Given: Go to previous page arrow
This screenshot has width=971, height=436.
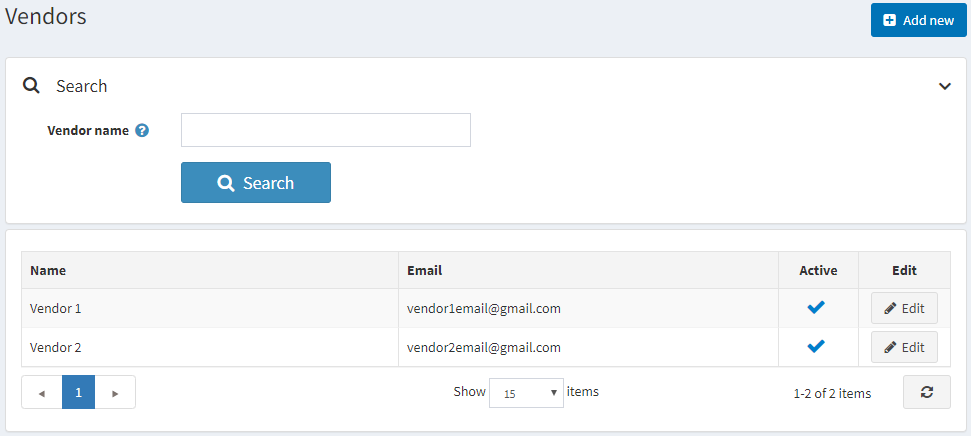Looking at the screenshot, I should tap(41, 393).
